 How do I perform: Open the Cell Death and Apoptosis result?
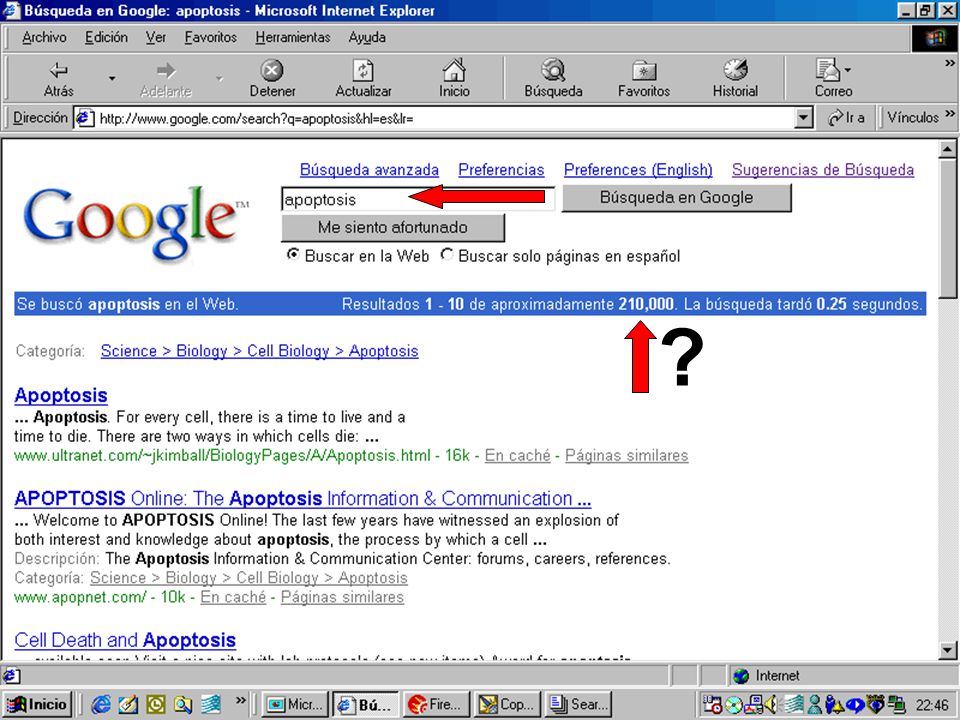point(125,640)
